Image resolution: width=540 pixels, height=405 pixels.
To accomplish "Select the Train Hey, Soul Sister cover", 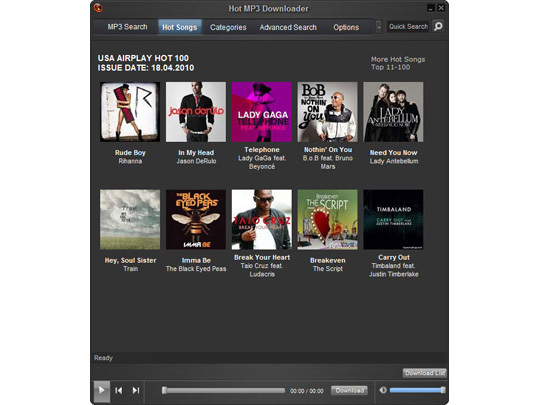I will point(130,219).
